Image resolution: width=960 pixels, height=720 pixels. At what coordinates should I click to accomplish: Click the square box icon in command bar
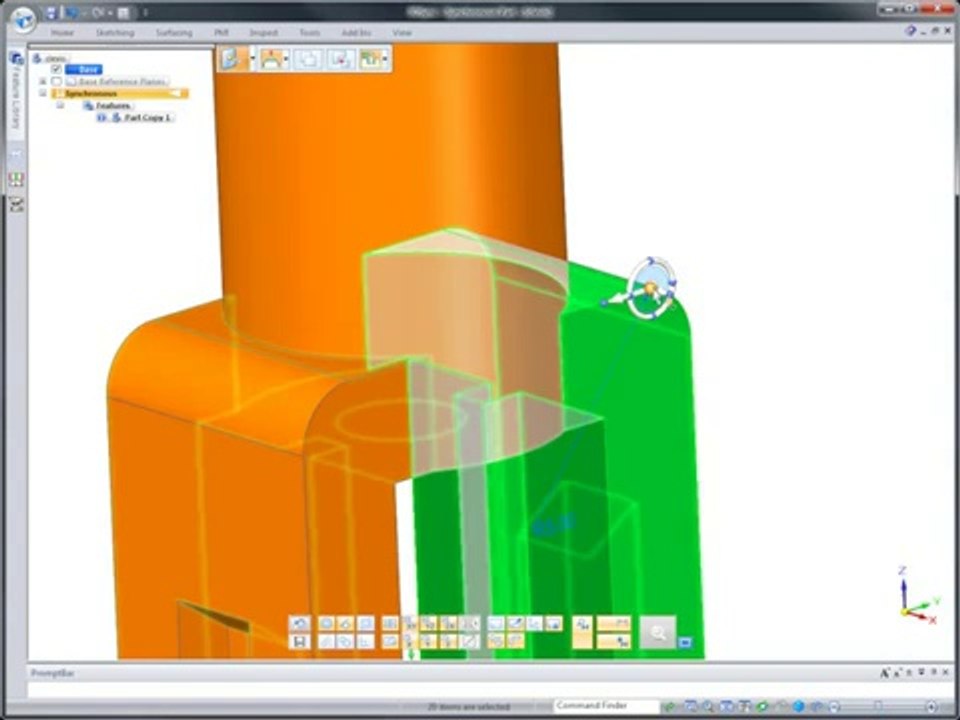coord(308,59)
